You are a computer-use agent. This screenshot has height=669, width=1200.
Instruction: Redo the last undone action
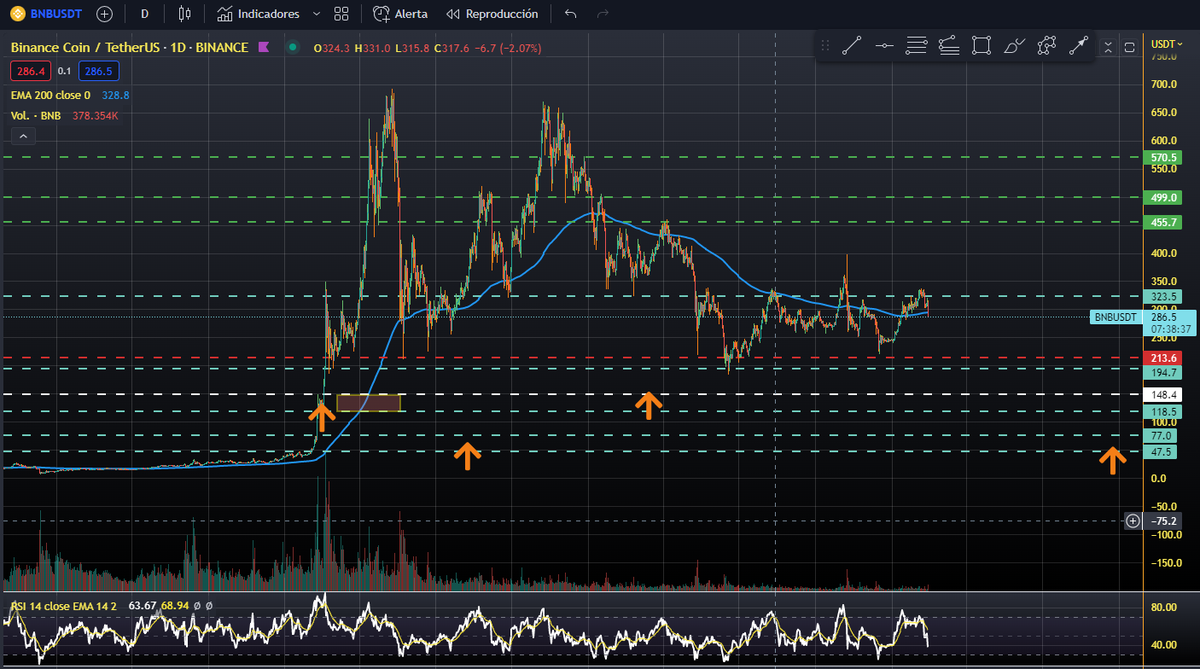(x=602, y=14)
